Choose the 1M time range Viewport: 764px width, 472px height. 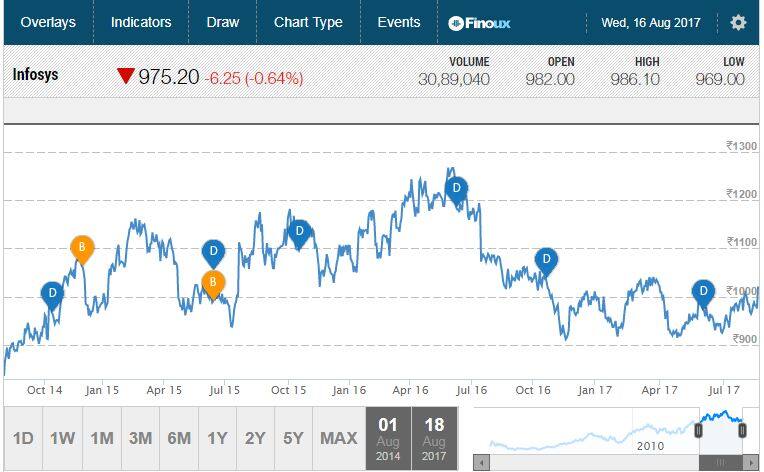[102, 438]
